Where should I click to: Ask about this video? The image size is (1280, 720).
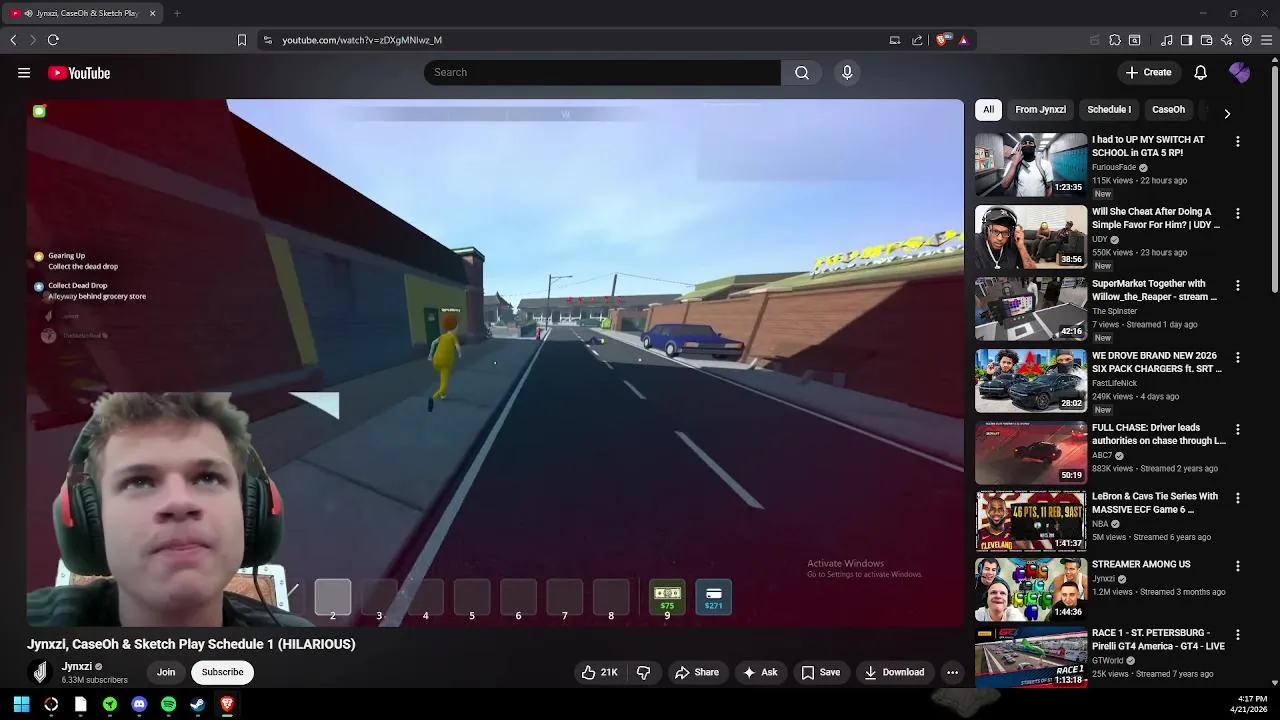pyautogui.click(x=760, y=673)
